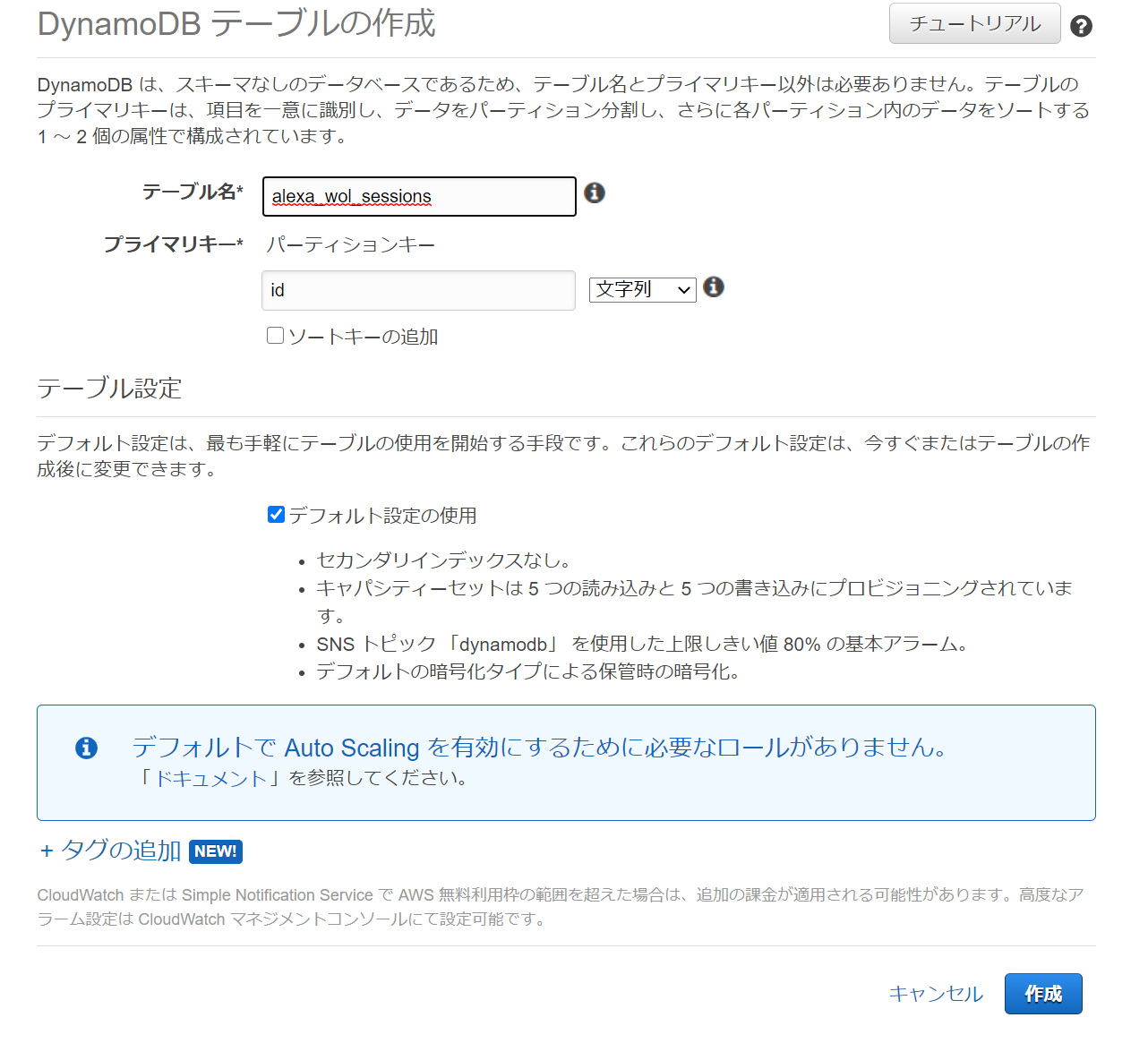Click info icon in Auto Scaling notice

86,748
